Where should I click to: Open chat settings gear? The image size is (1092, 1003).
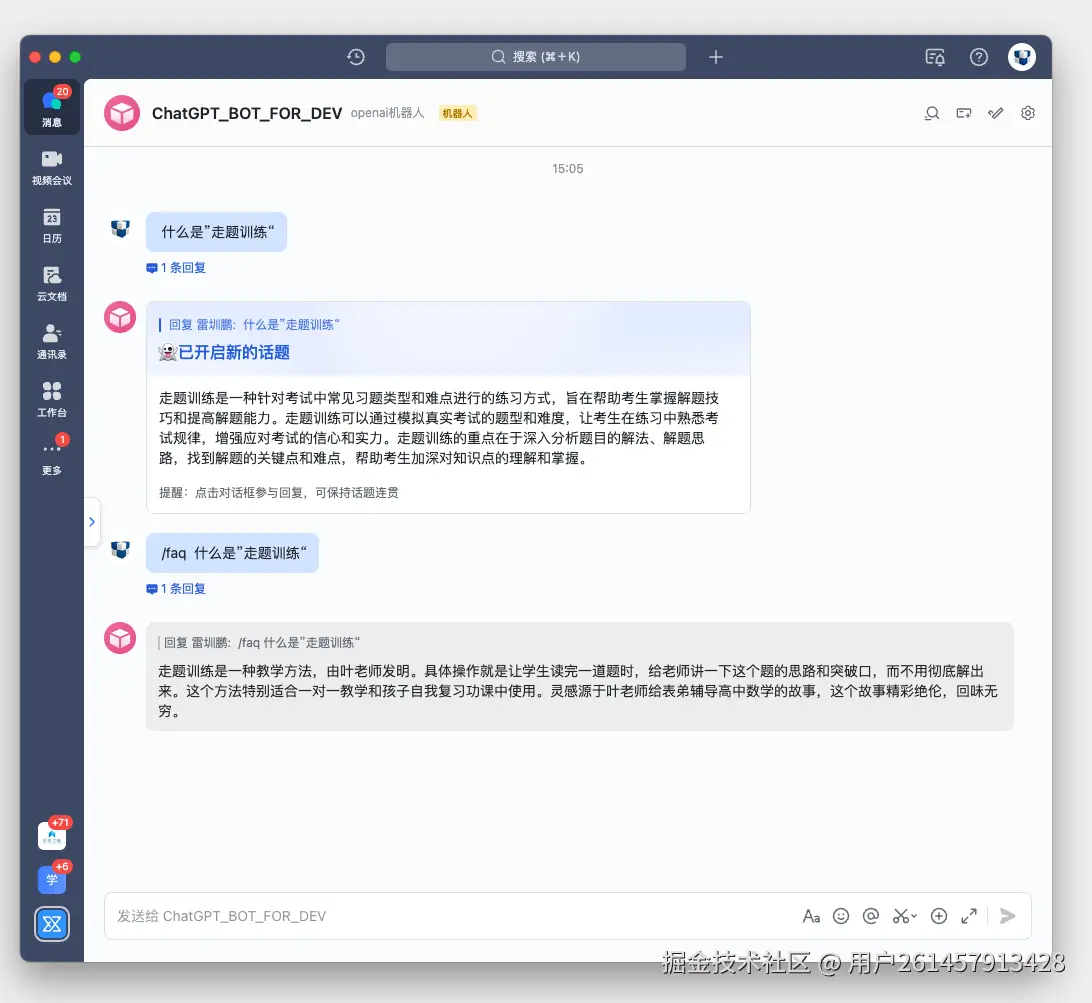pos(1028,113)
